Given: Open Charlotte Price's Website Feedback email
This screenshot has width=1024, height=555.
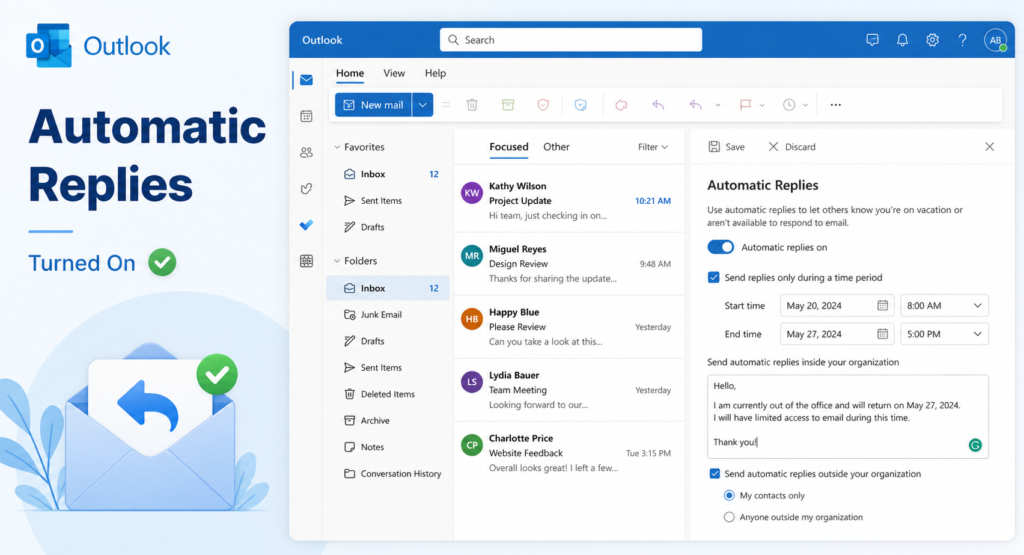Looking at the screenshot, I should click(569, 453).
